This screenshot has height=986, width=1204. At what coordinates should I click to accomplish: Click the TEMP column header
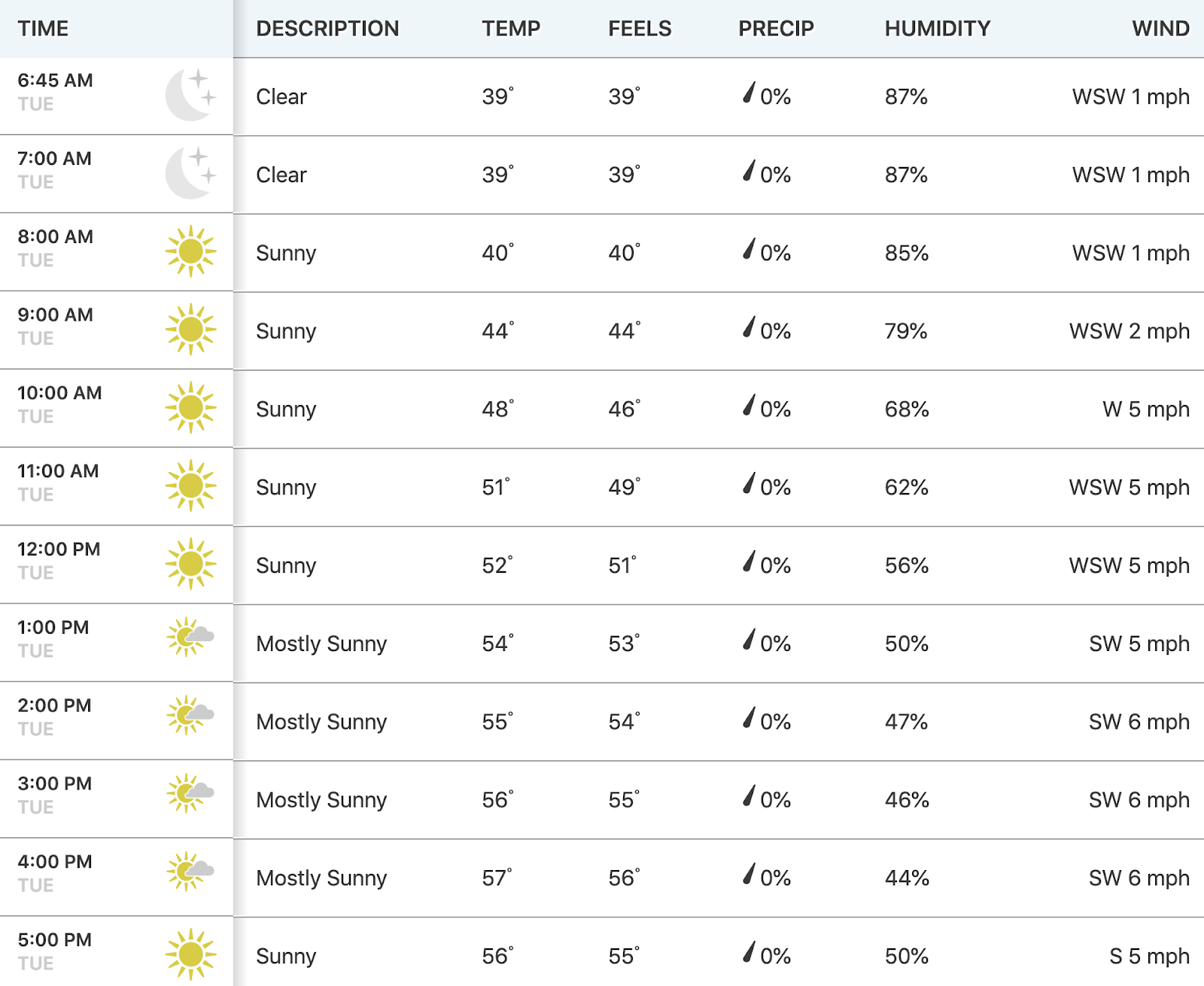(511, 29)
